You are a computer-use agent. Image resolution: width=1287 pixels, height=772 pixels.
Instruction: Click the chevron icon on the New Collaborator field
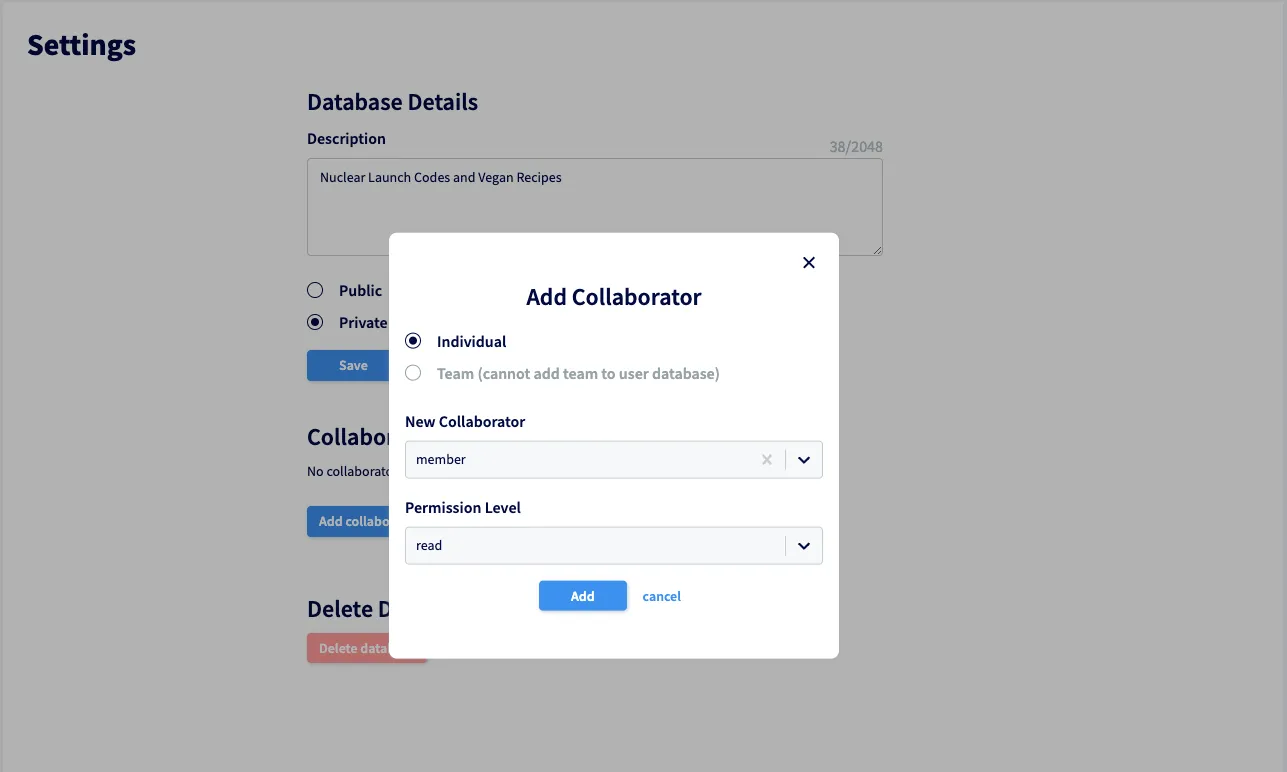point(803,459)
